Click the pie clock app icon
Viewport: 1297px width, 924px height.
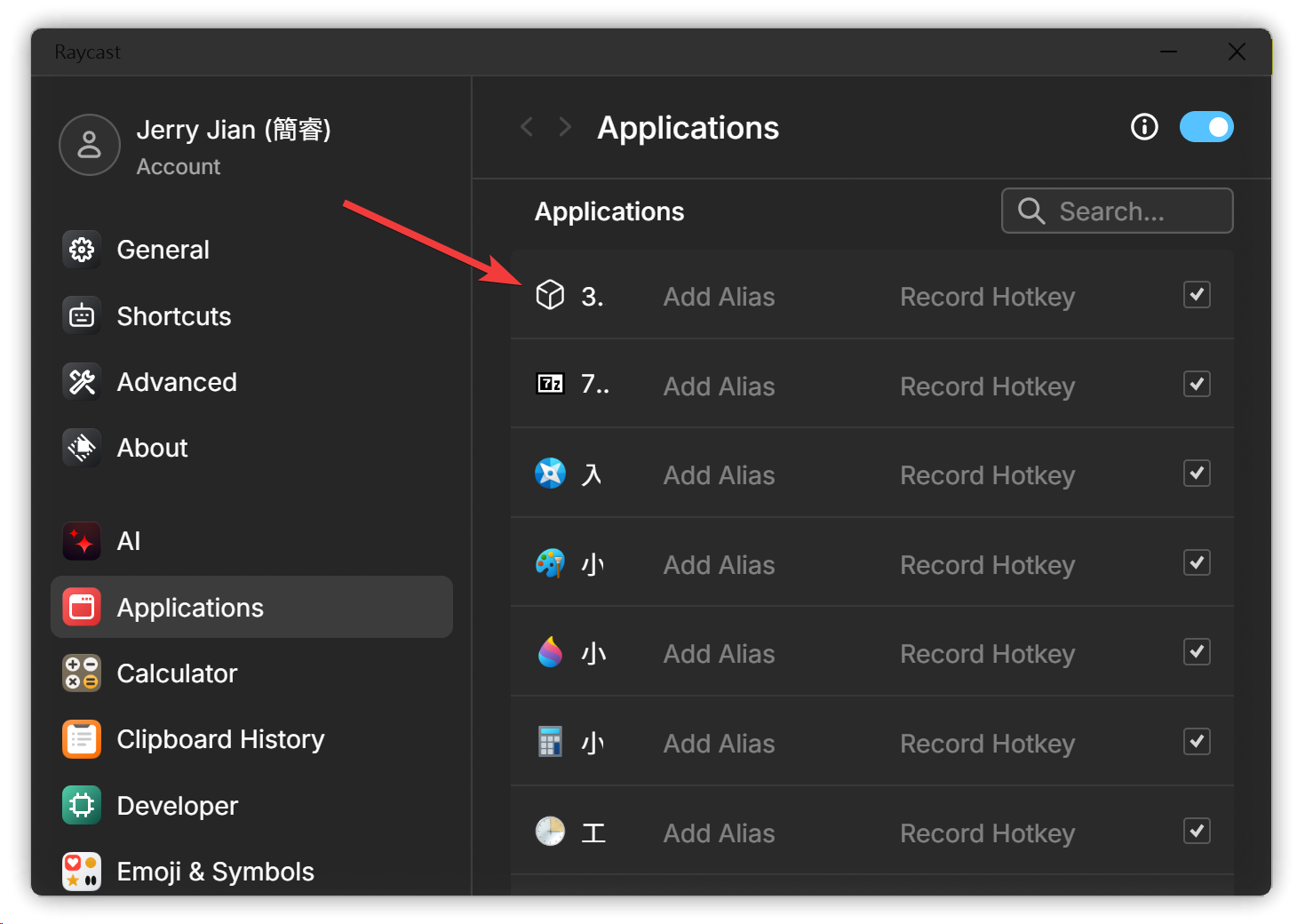point(550,832)
